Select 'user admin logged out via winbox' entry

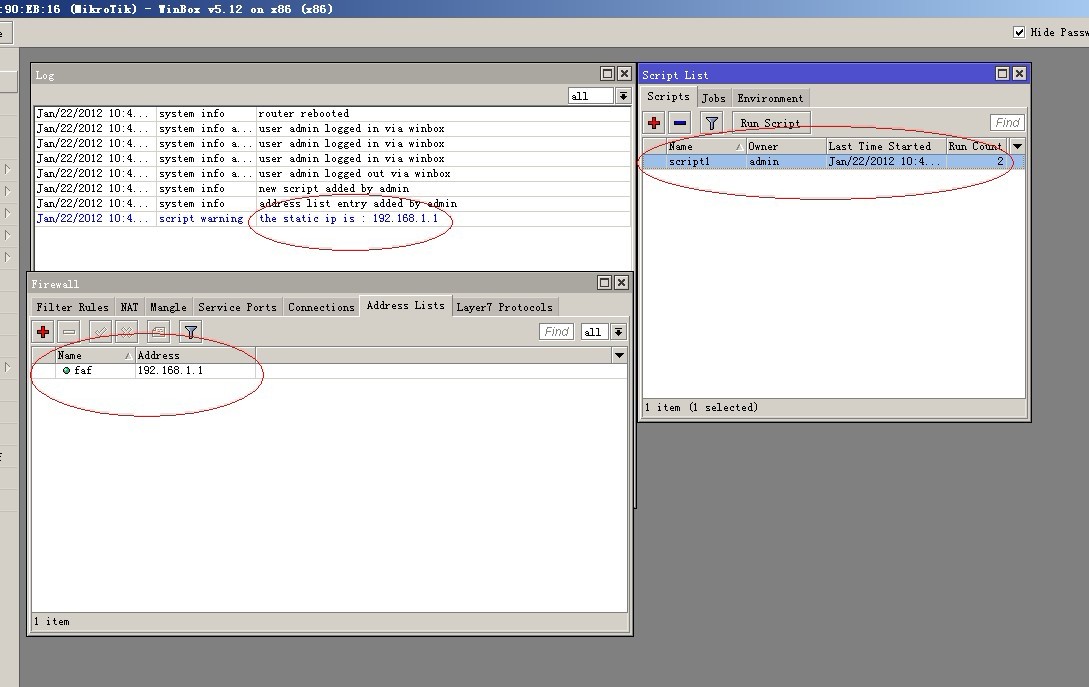tap(332, 174)
